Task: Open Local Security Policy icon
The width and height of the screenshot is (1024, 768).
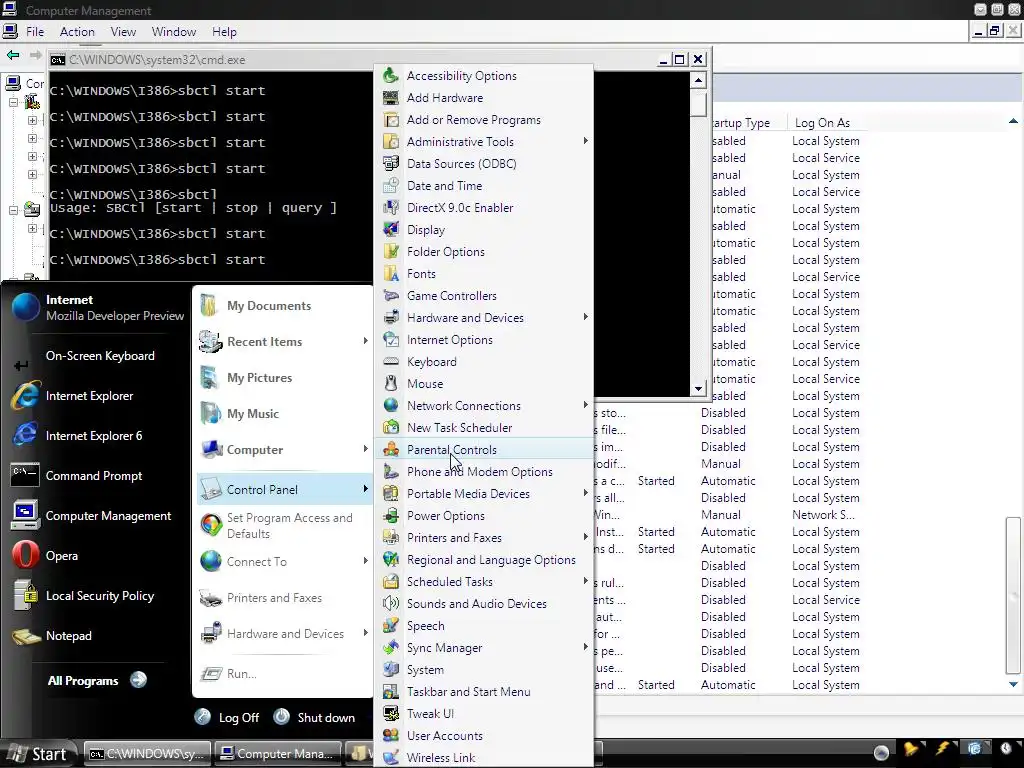Action: pos(25,596)
